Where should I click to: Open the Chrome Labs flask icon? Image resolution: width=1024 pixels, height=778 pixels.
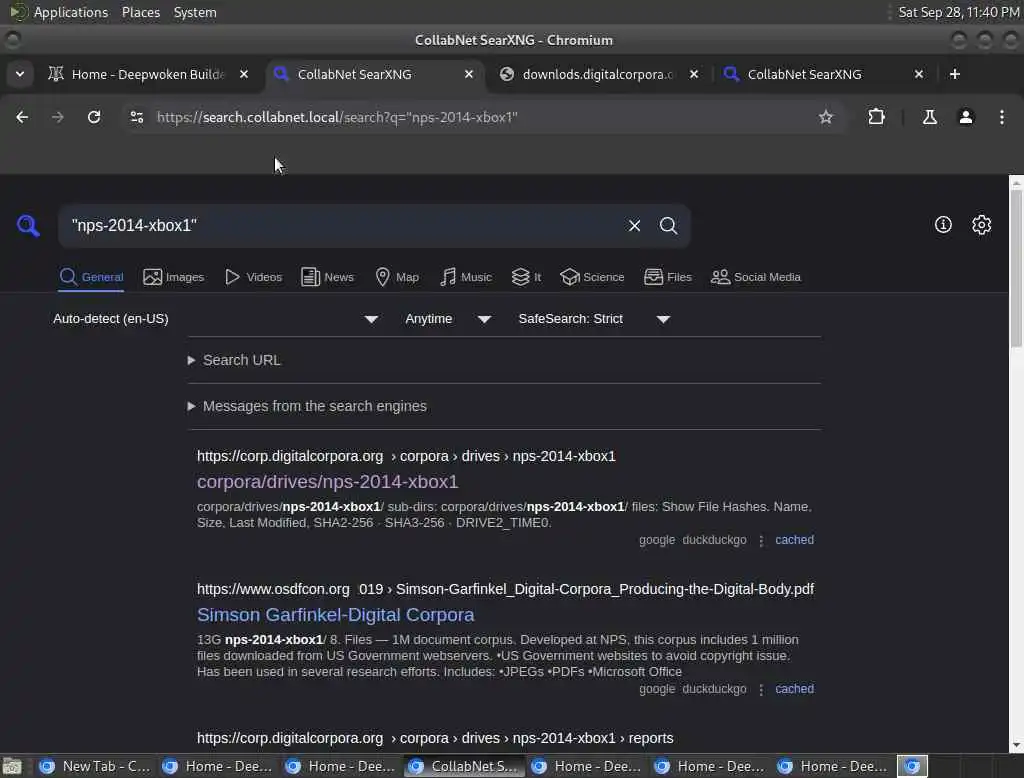929,117
